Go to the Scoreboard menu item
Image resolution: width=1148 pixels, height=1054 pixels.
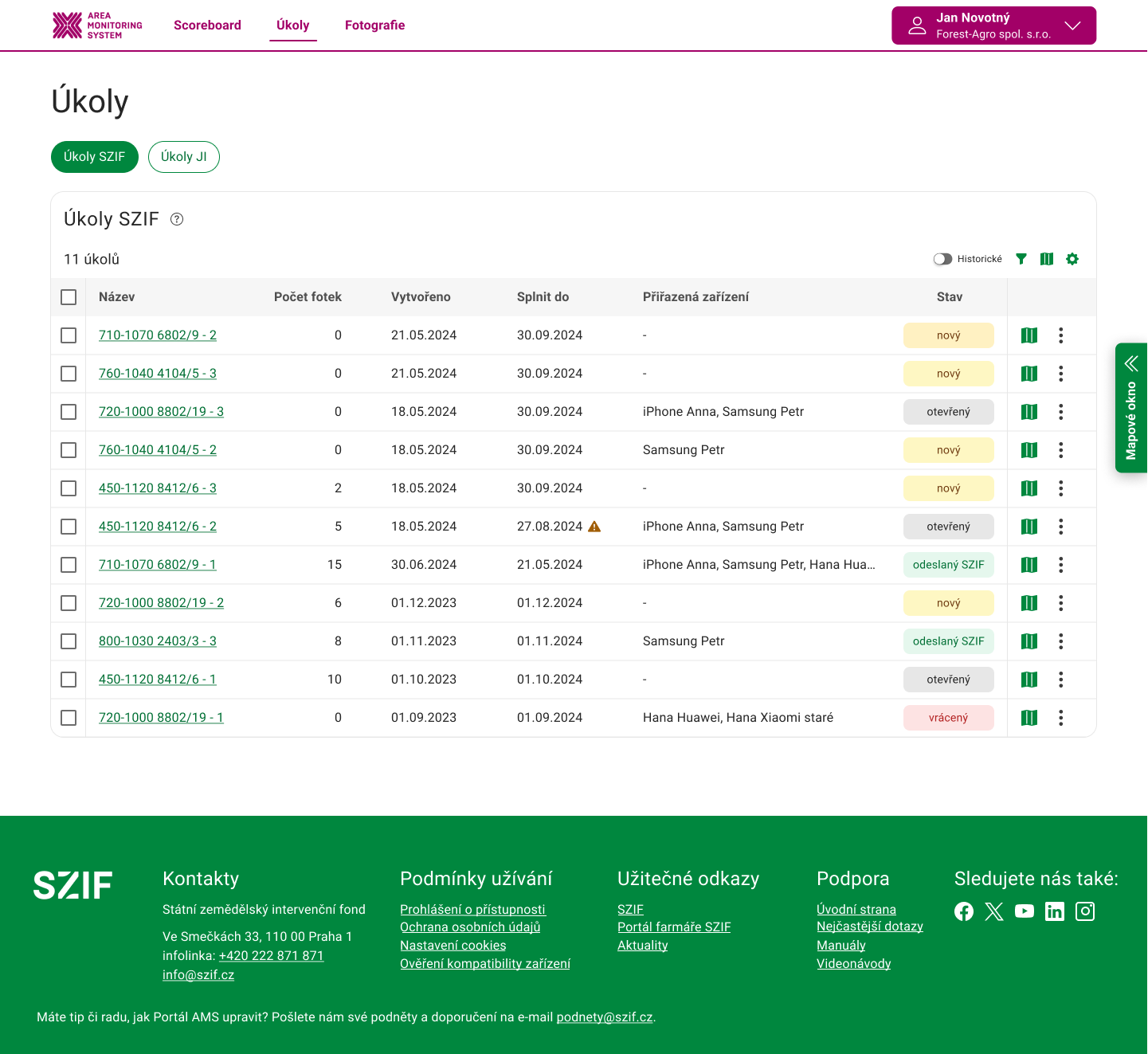coord(207,25)
